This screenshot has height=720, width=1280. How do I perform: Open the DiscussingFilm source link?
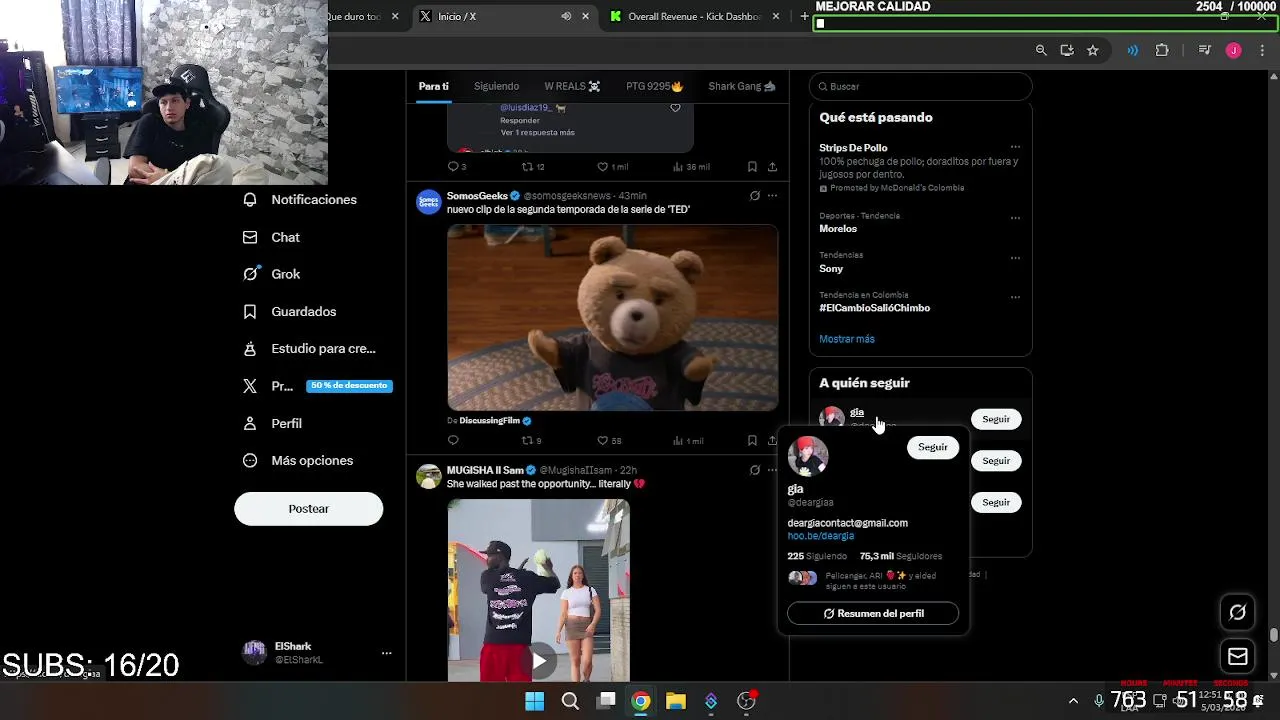[489, 421]
